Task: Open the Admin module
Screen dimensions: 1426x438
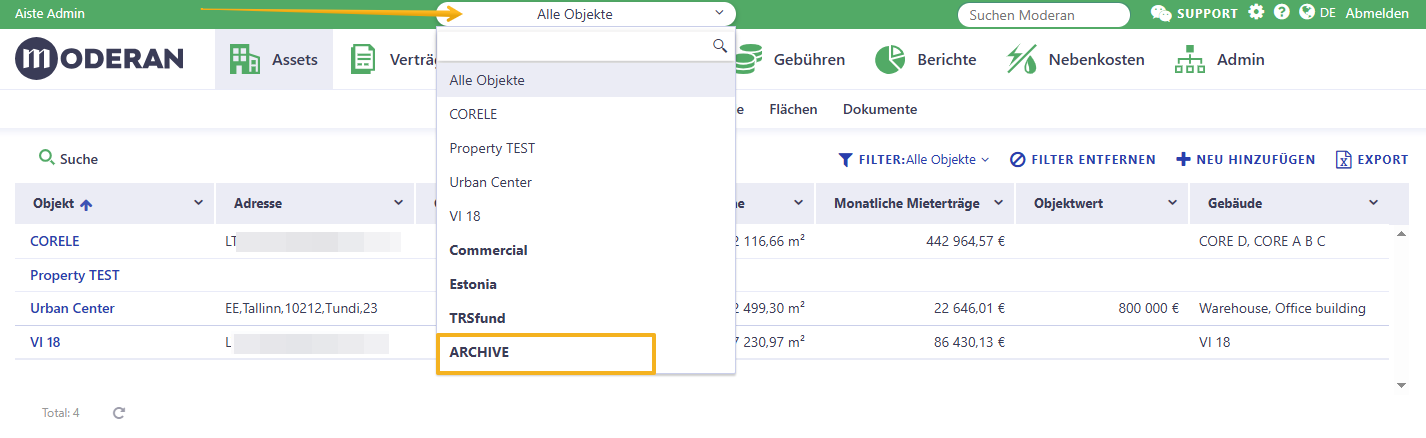Action: click(1220, 59)
